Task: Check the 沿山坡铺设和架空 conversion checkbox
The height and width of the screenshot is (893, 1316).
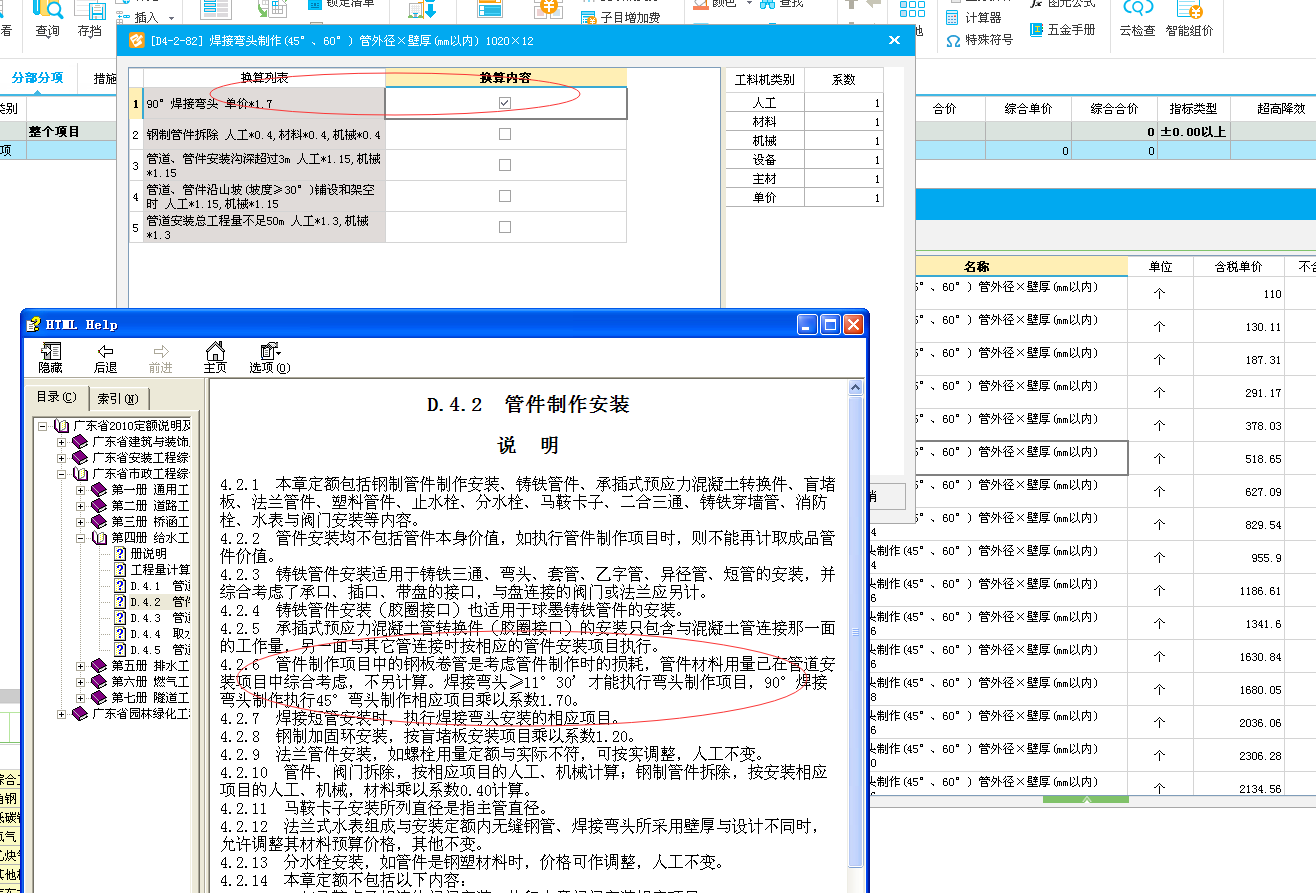Action: (x=505, y=196)
